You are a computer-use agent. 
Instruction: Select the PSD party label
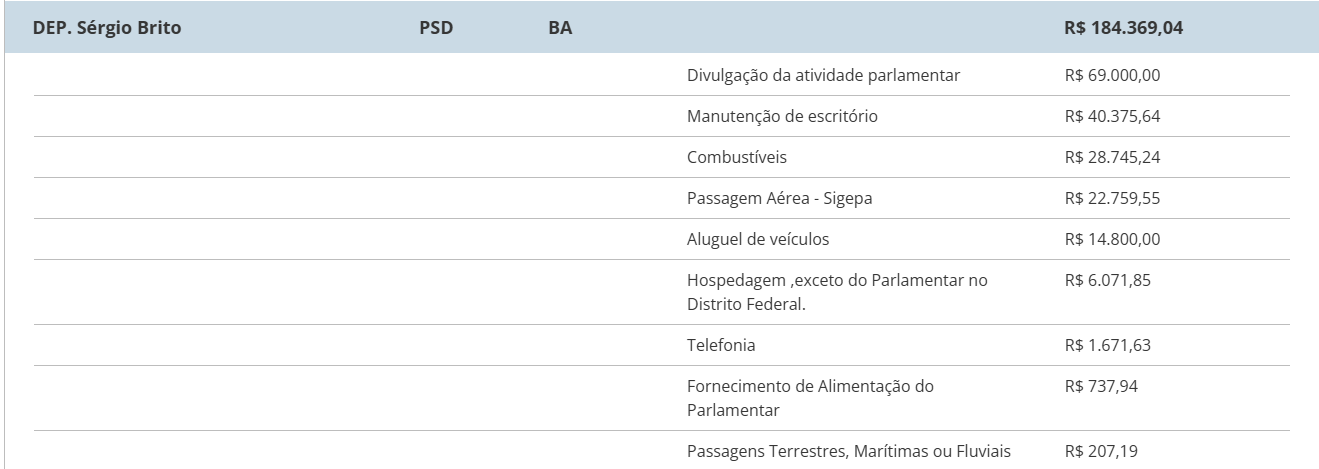pyautogui.click(x=436, y=28)
